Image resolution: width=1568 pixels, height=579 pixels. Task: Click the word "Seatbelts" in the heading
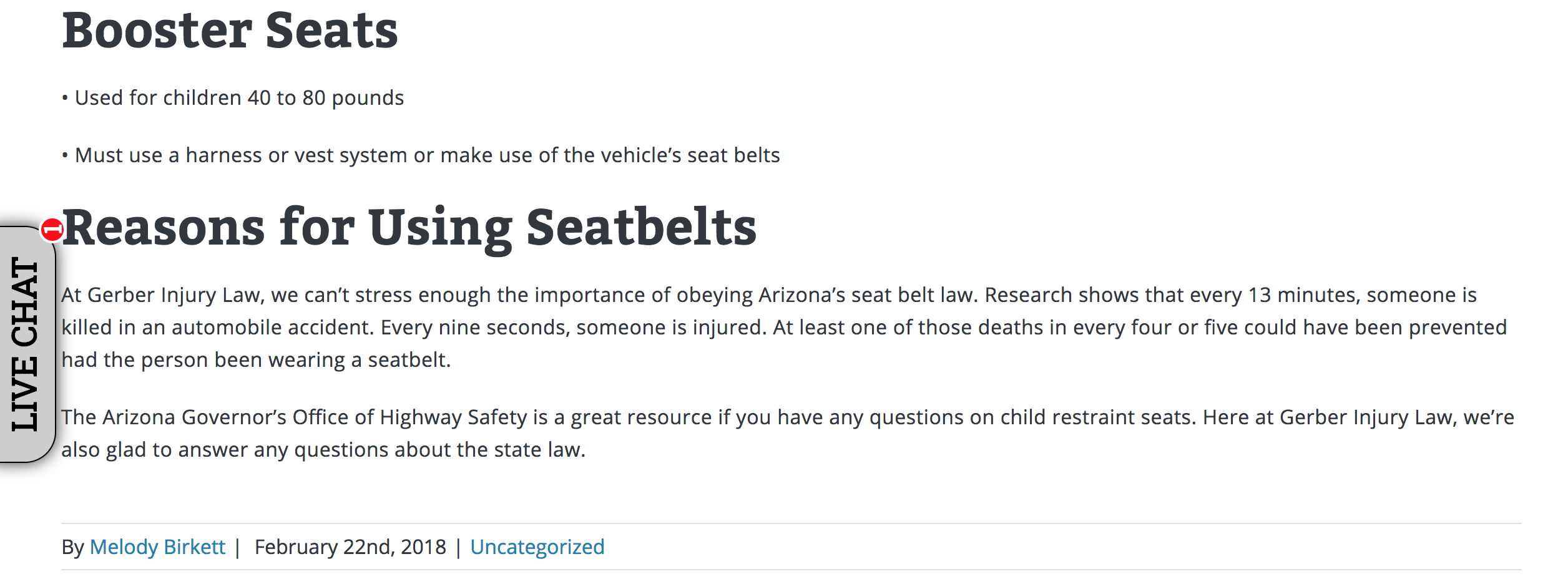click(x=642, y=227)
